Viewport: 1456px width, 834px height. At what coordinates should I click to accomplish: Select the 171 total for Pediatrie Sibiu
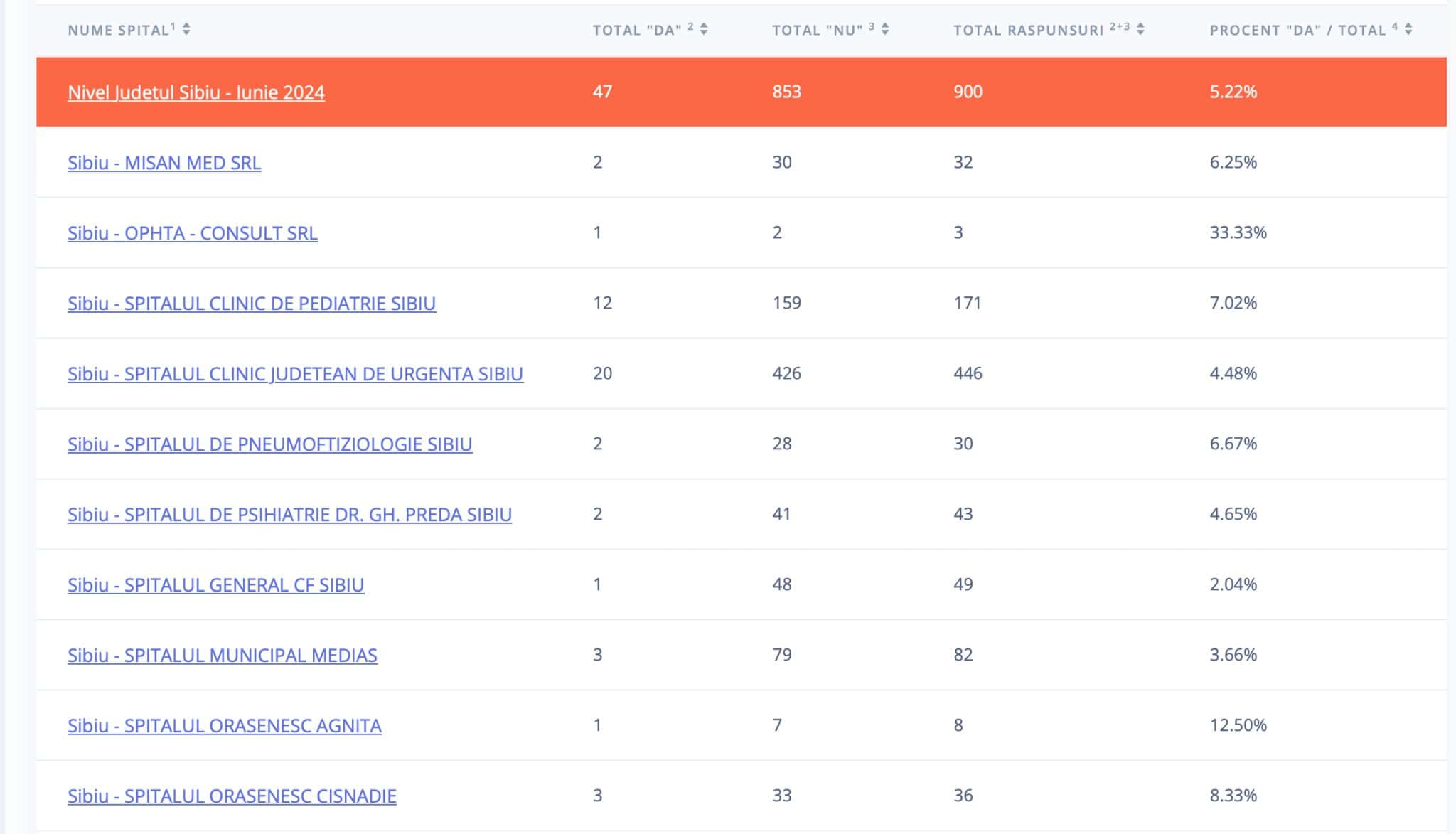[968, 303]
